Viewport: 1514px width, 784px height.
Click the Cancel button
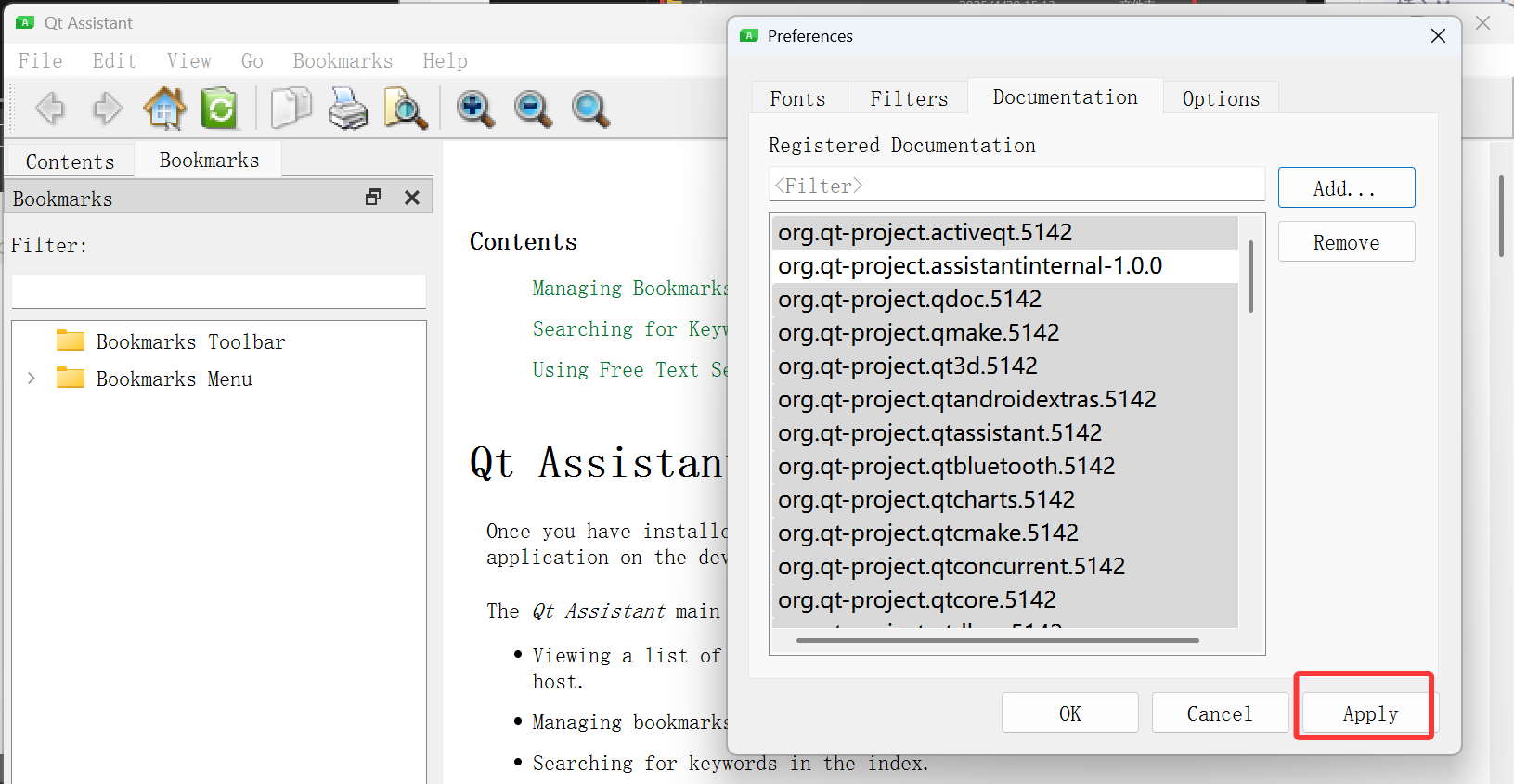(x=1220, y=713)
